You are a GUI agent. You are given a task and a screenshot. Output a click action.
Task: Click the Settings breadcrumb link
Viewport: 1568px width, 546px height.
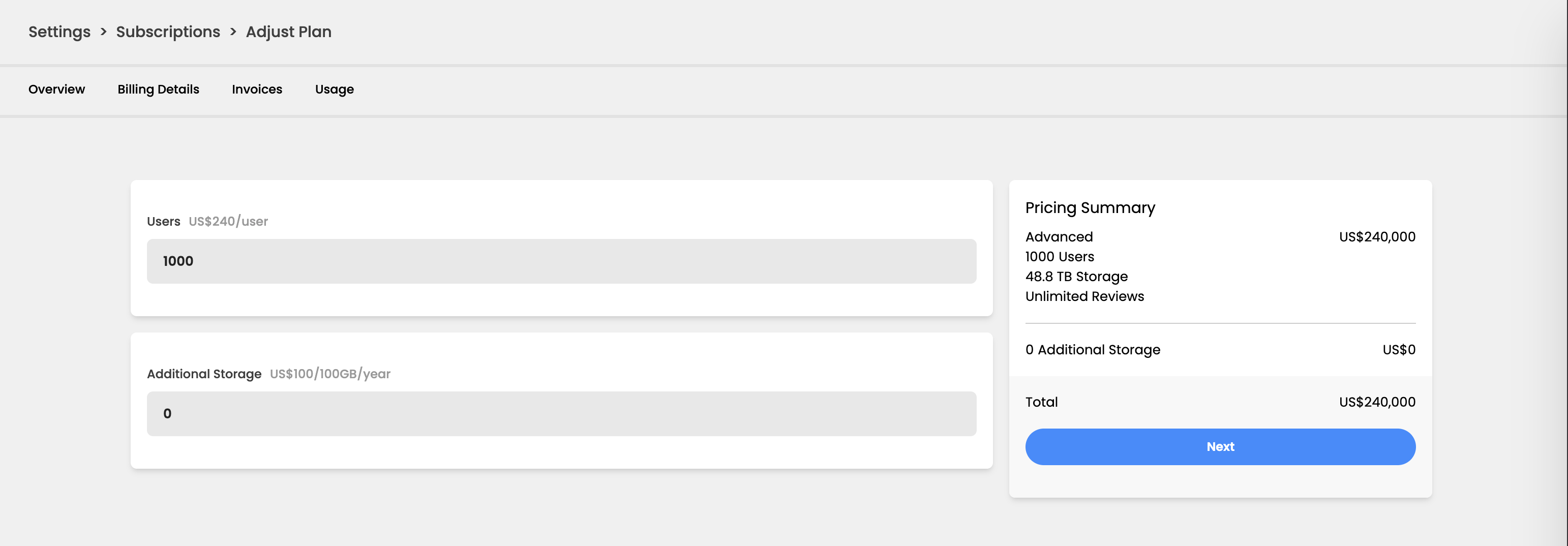(x=59, y=32)
